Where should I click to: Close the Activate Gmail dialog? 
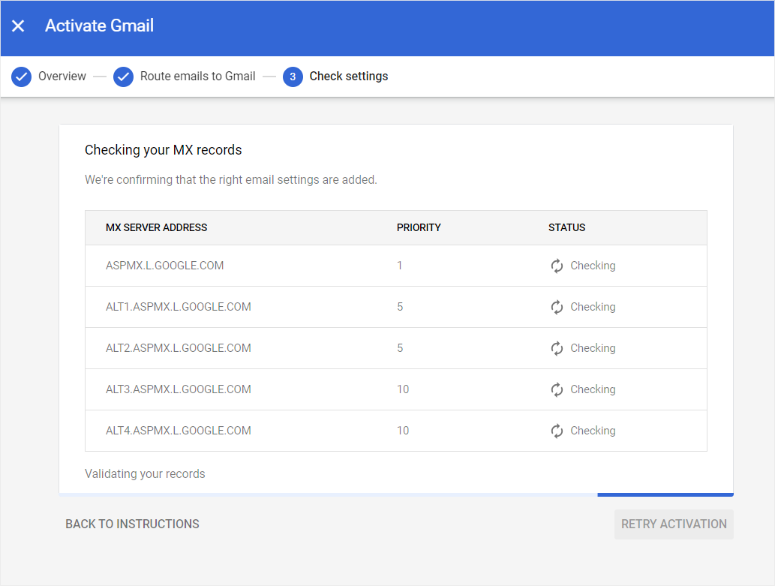(x=18, y=26)
